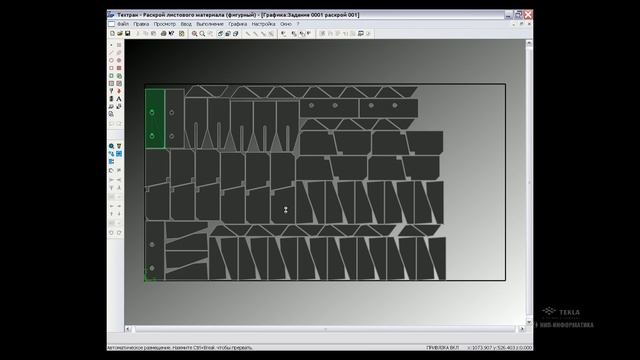
Task: Select the filled red rectangle tool
Action: (x=119, y=68)
